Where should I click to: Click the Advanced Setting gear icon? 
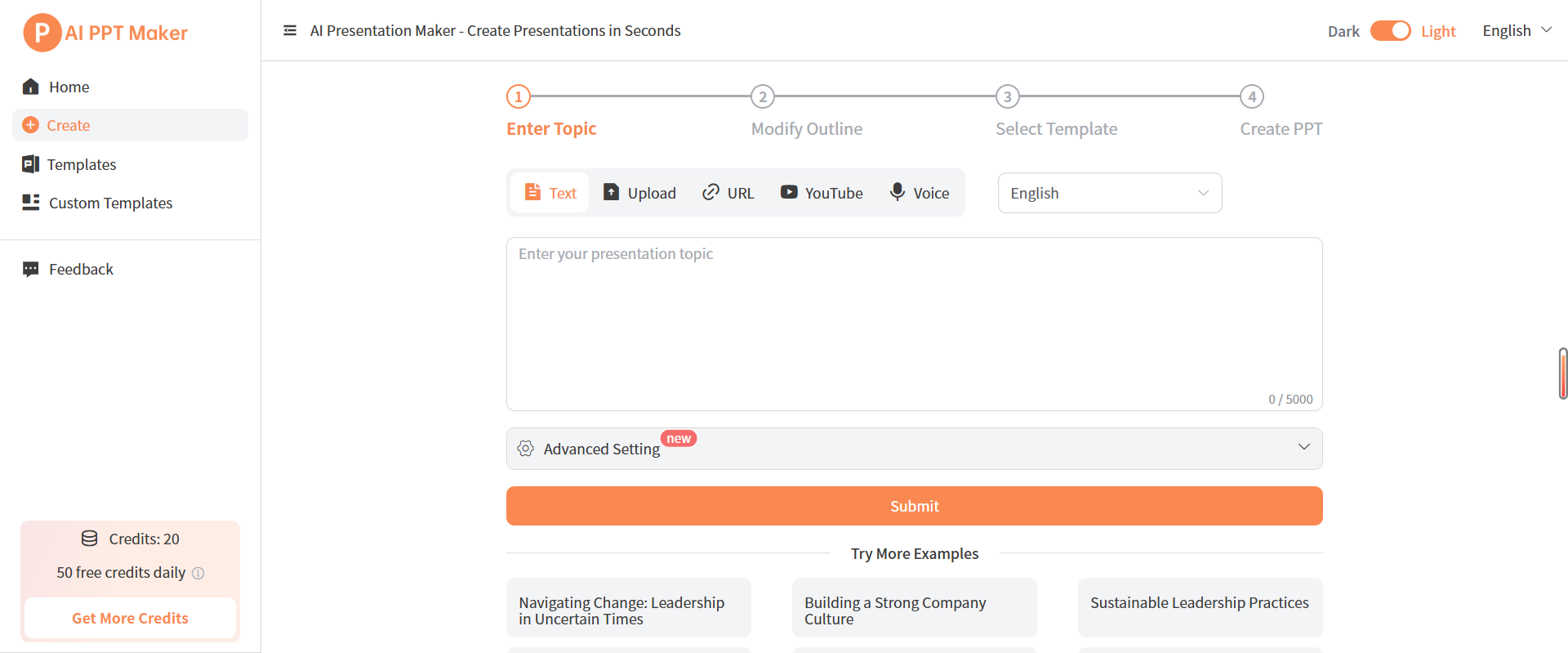pos(526,449)
